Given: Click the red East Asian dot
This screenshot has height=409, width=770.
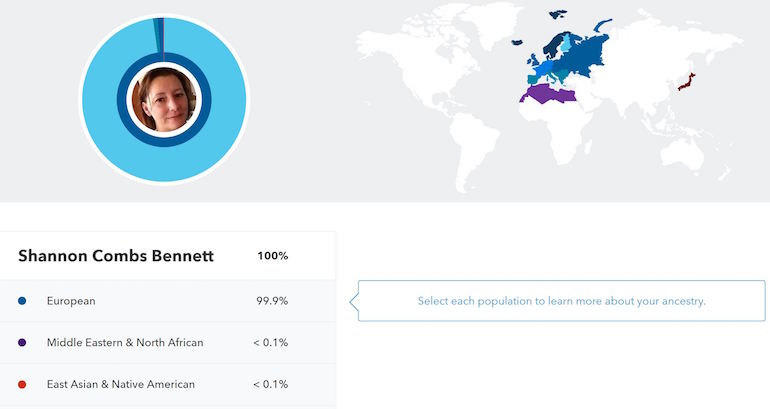Looking at the screenshot, I should point(22,384).
